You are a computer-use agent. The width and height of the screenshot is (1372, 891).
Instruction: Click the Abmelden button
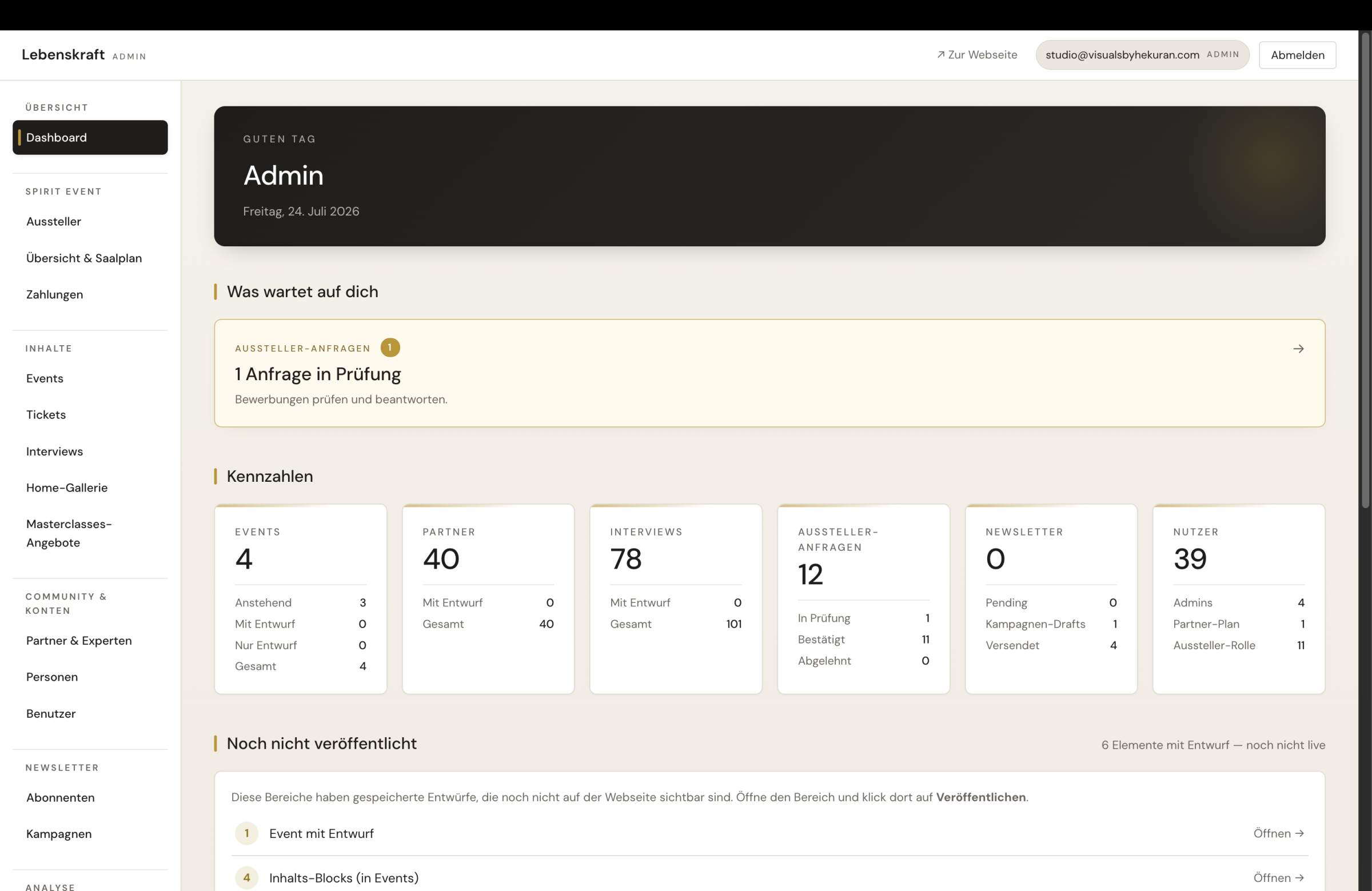[1297, 55]
